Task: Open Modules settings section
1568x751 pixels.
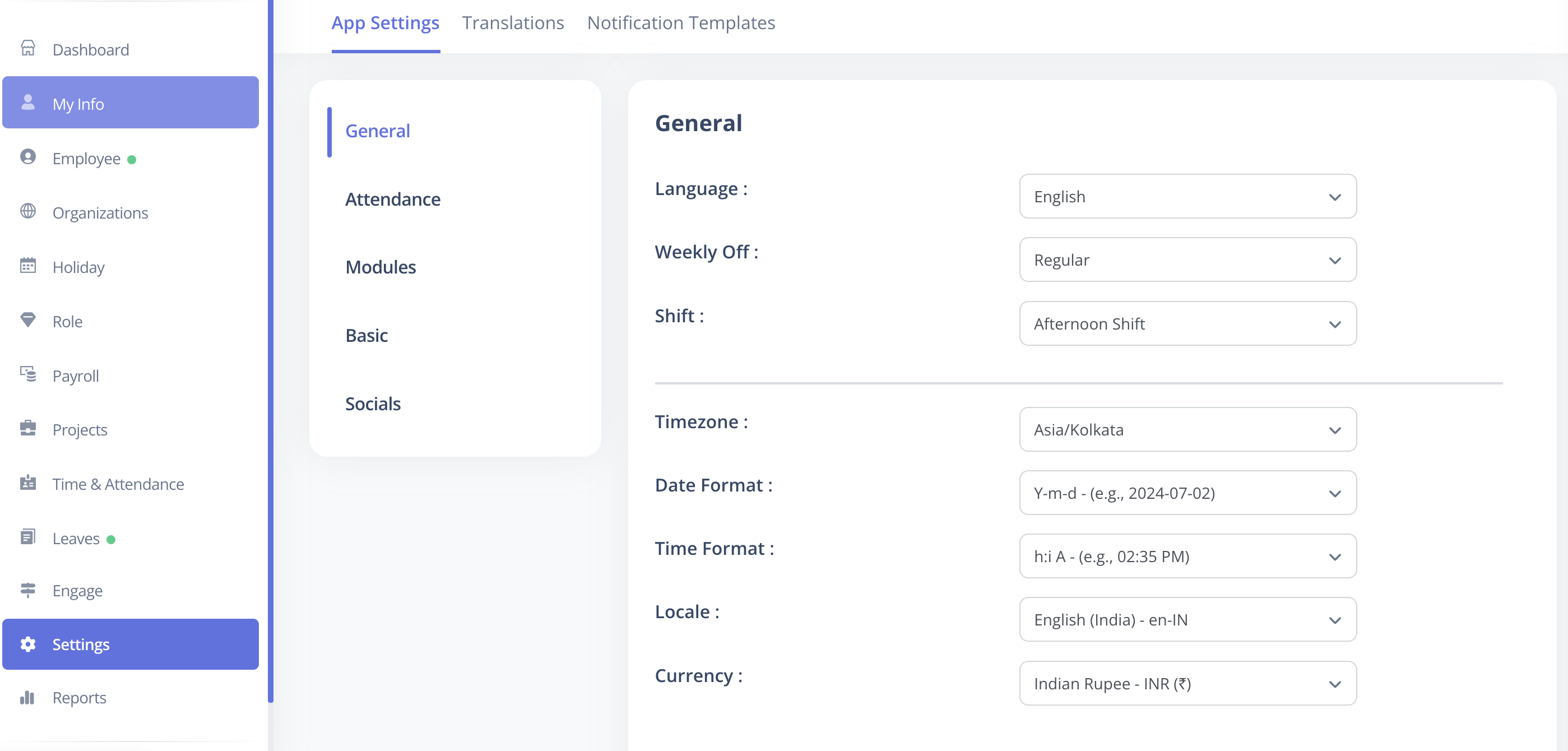Action: pyautogui.click(x=381, y=267)
